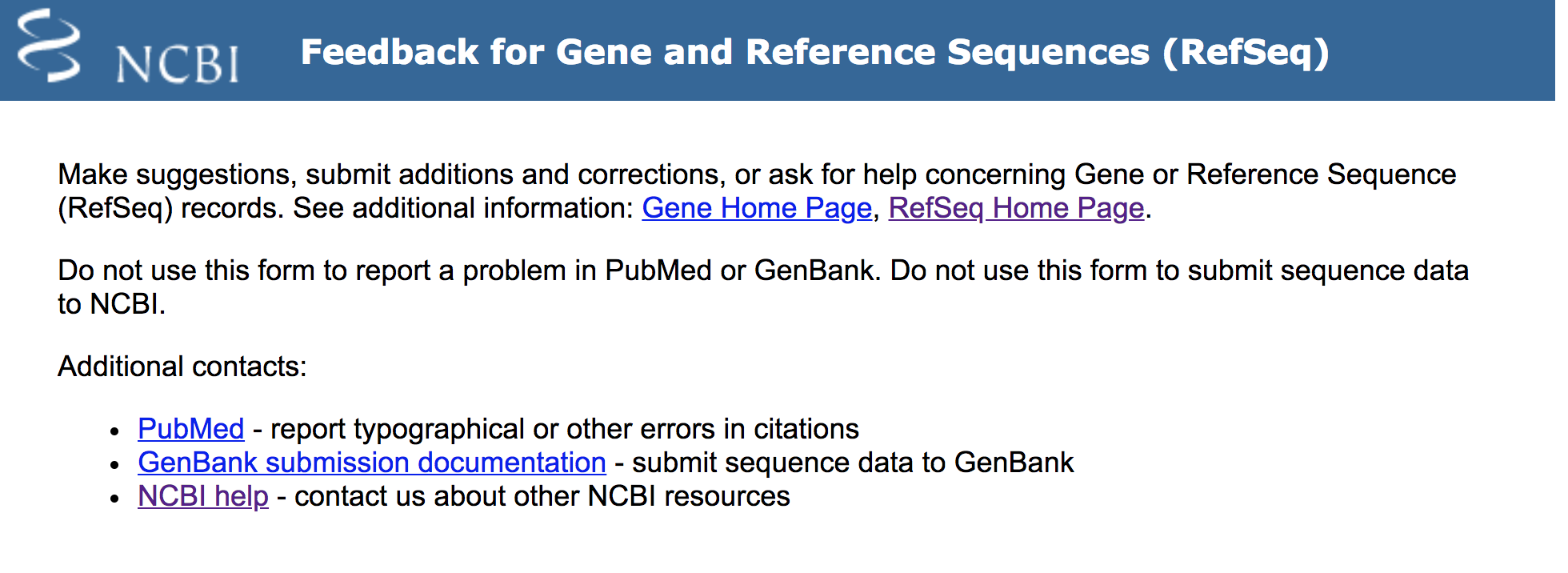The image size is (1568, 573).
Task: Select the NCBI logo graphic in the banner
Action: 50,50
